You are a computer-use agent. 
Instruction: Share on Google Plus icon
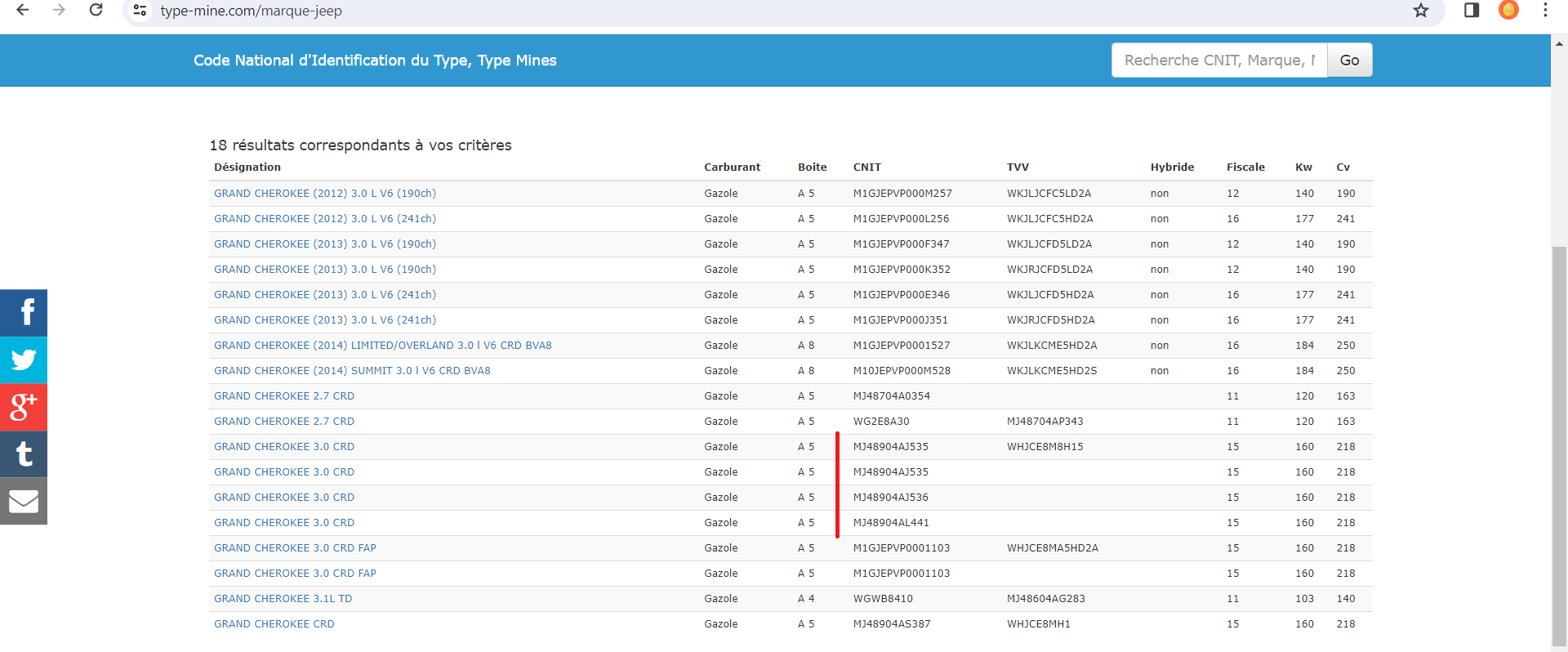[24, 407]
